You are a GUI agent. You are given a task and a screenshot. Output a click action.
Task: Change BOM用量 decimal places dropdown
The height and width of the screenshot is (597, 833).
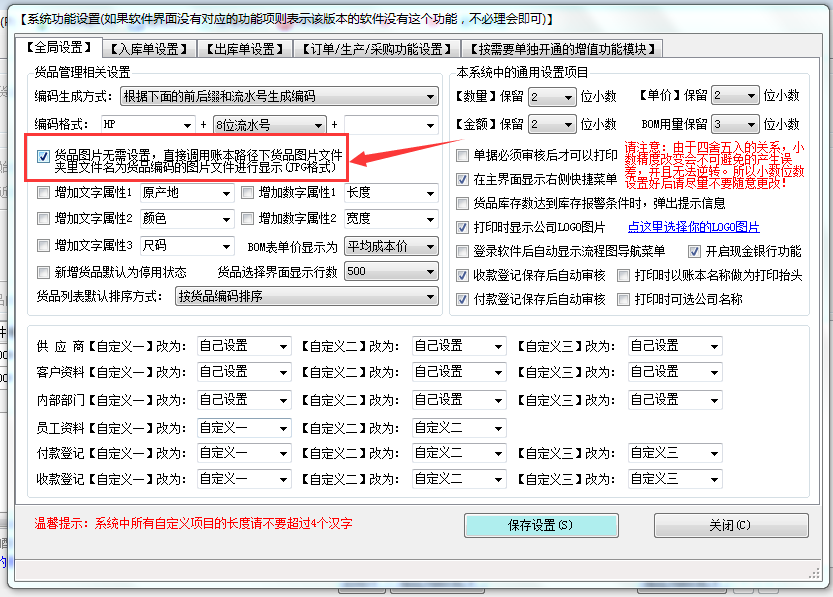(735, 123)
